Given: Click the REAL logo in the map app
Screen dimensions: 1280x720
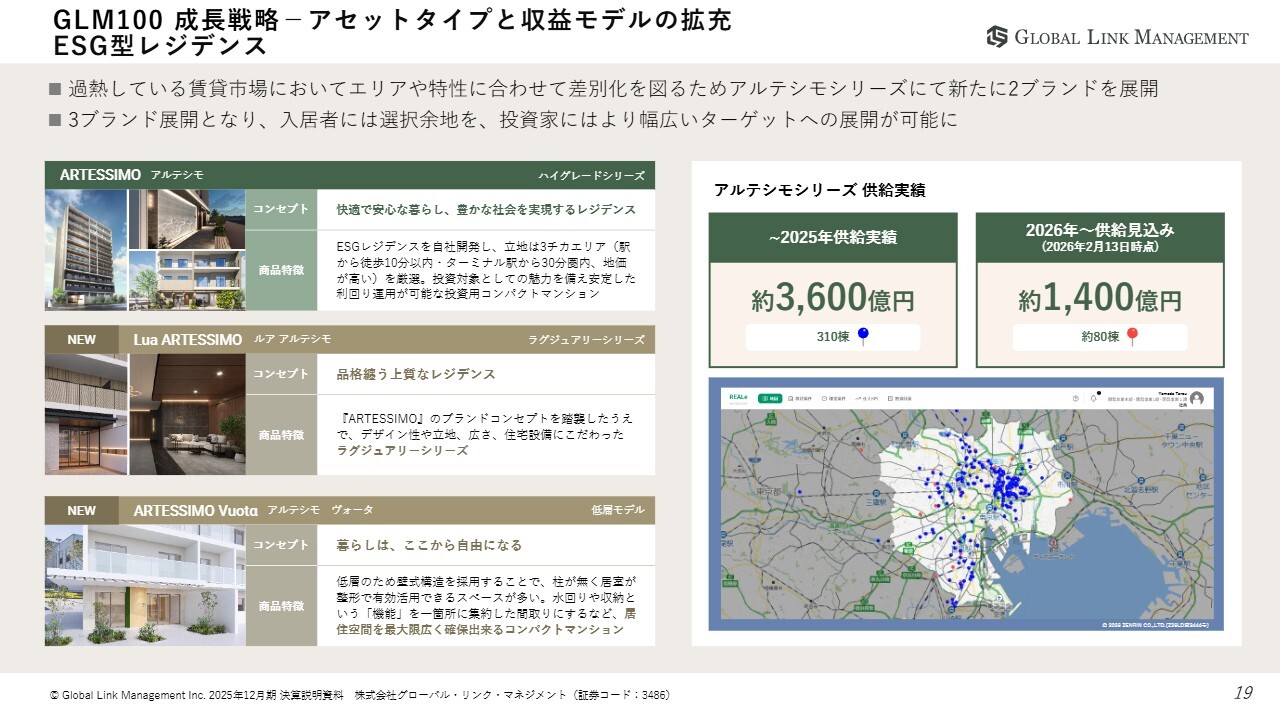Looking at the screenshot, I should pyautogui.click(x=739, y=397).
